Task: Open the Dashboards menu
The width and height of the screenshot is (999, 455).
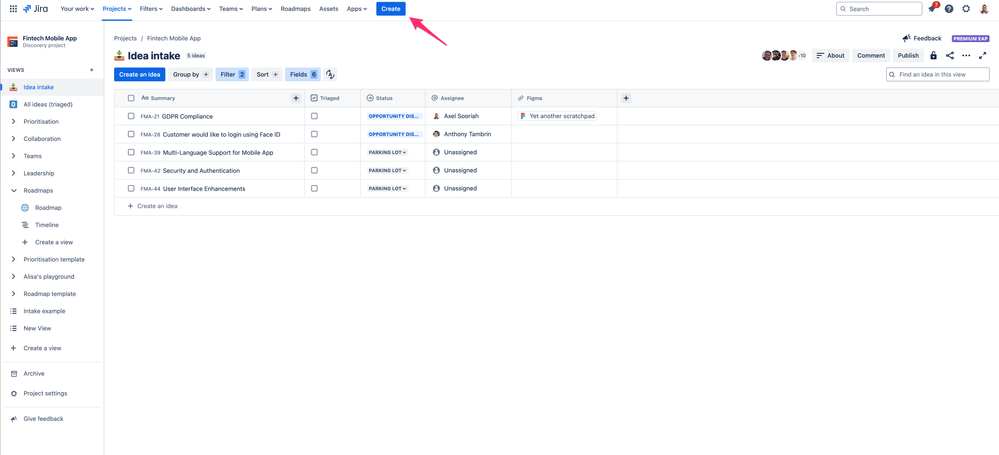Action: tap(190, 9)
